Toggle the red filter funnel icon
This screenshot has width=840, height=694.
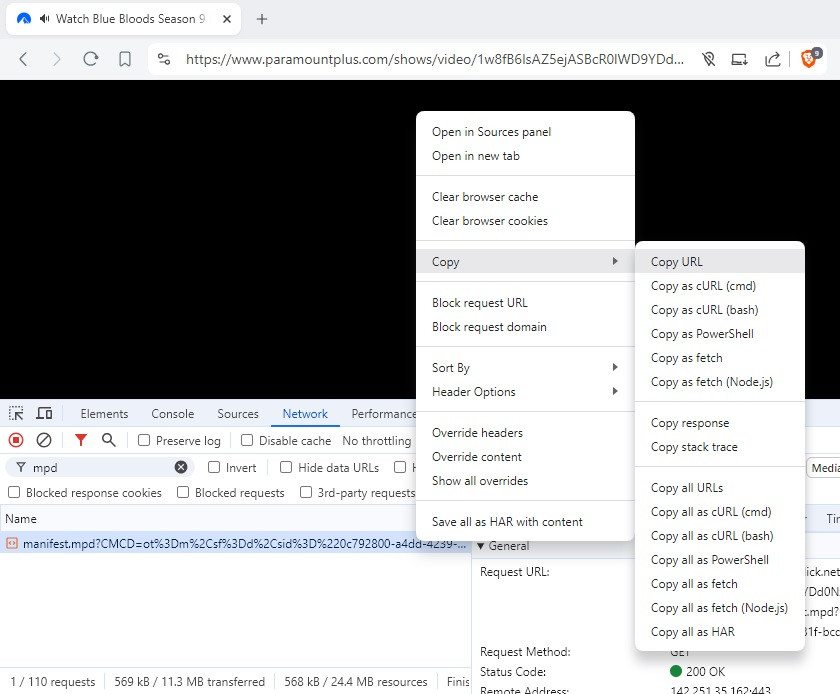(81, 440)
